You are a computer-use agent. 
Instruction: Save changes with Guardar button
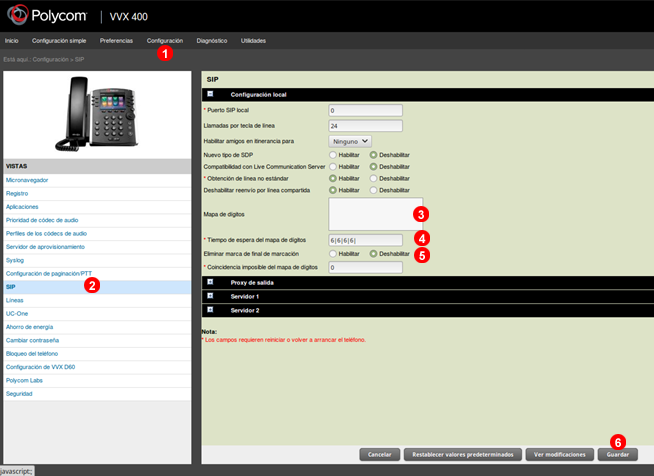click(x=618, y=454)
